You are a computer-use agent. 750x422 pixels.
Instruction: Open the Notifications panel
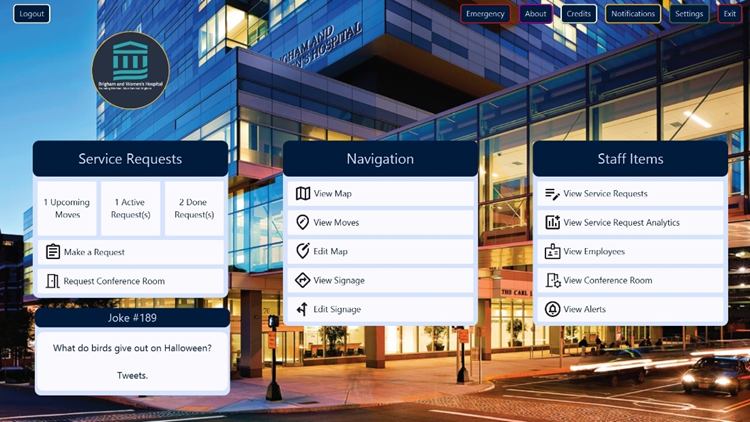(633, 14)
